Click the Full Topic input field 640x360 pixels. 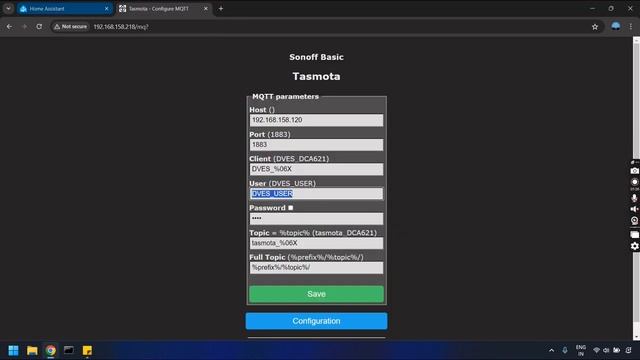pos(316,267)
